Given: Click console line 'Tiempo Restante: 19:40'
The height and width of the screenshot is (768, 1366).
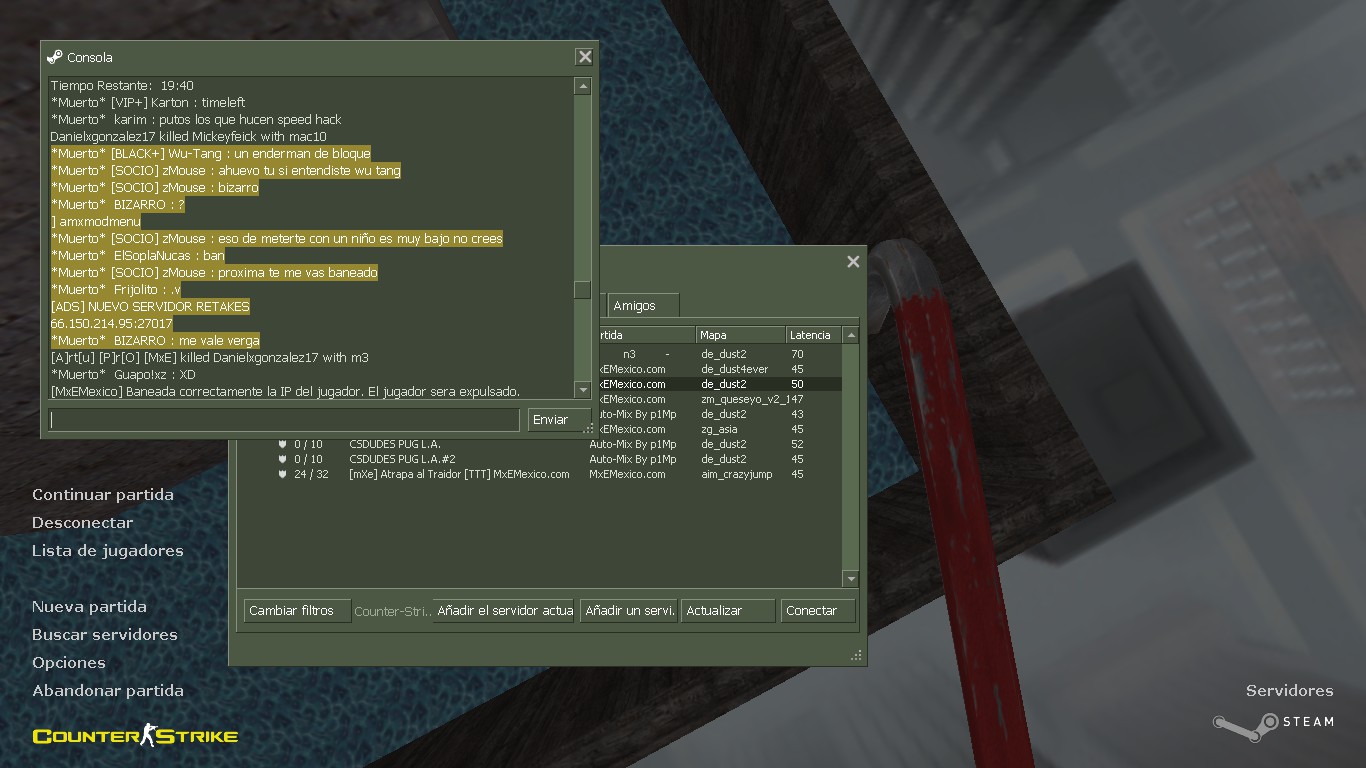Looking at the screenshot, I should (122, 86).
